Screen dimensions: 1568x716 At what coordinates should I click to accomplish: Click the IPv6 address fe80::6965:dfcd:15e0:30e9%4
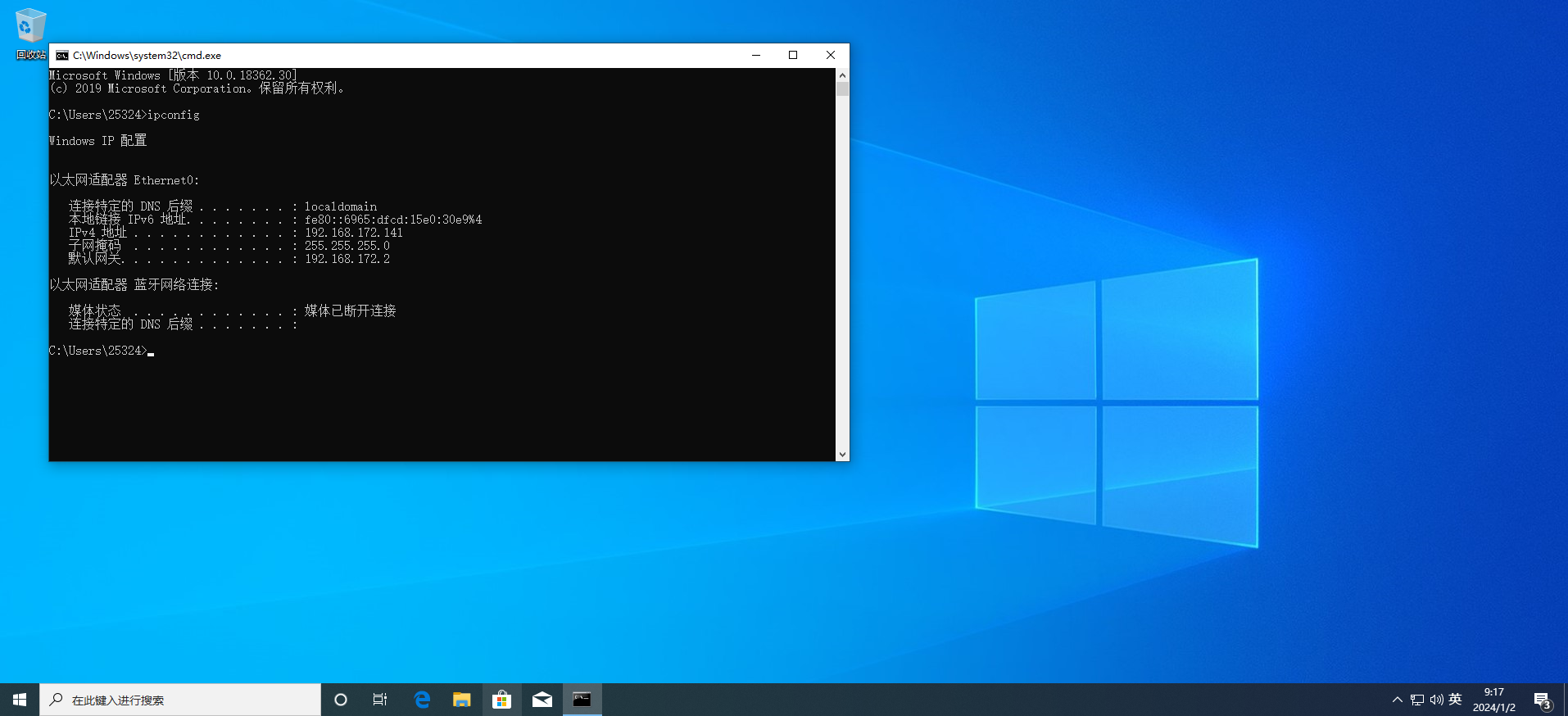[x=393, y=220]
